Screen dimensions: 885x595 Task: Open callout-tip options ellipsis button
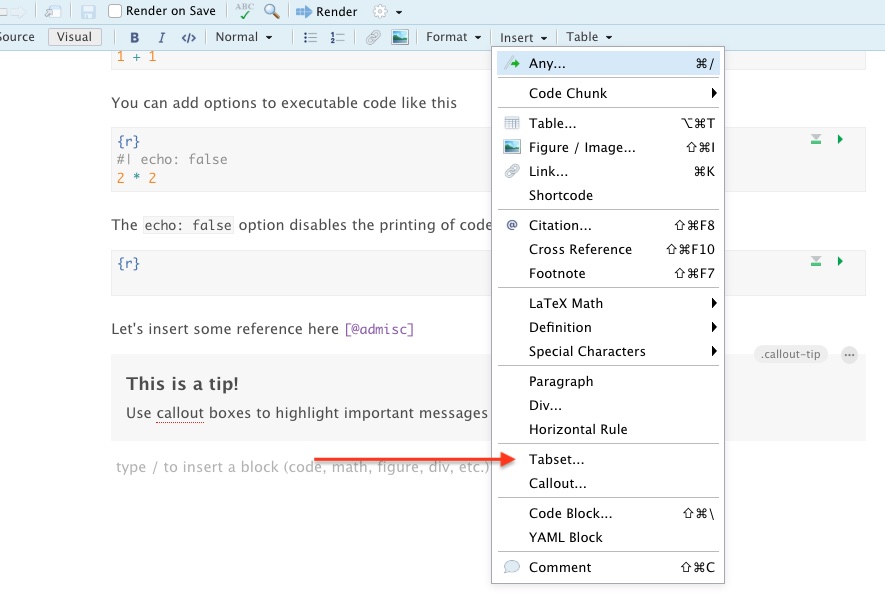(849, 355)
